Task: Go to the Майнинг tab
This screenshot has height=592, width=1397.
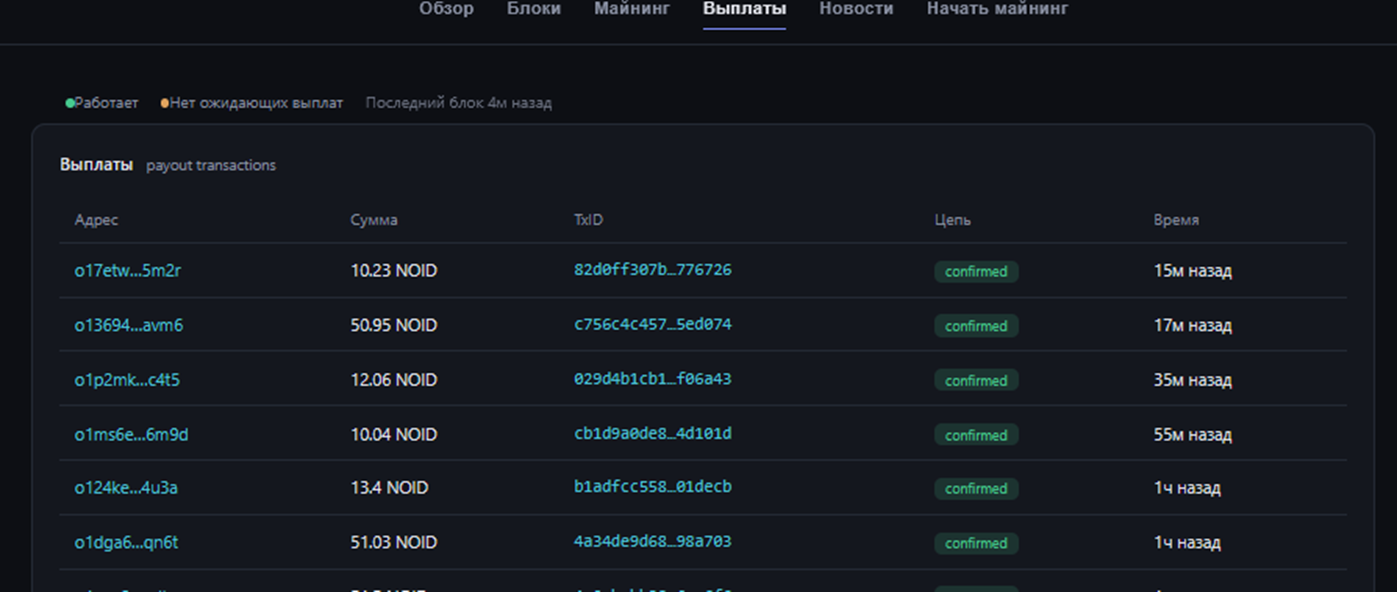Action: click(632, 9)
